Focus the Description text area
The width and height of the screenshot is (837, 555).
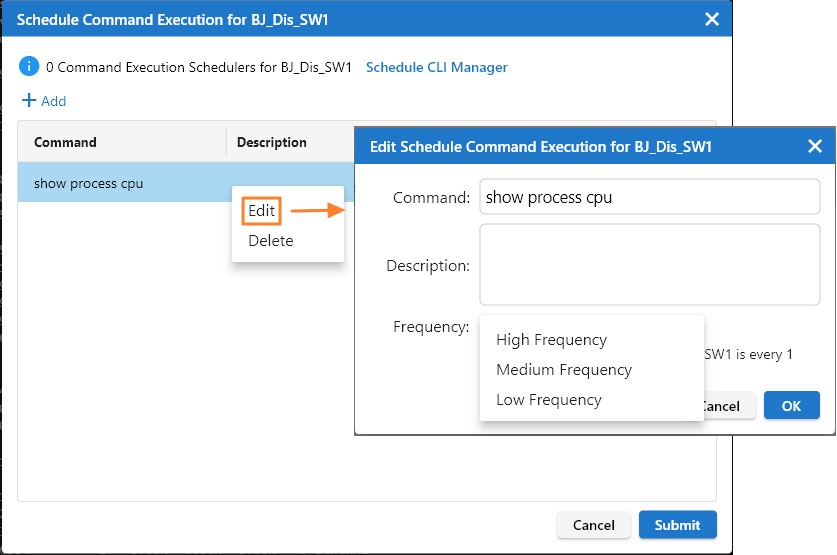(649, 265)
